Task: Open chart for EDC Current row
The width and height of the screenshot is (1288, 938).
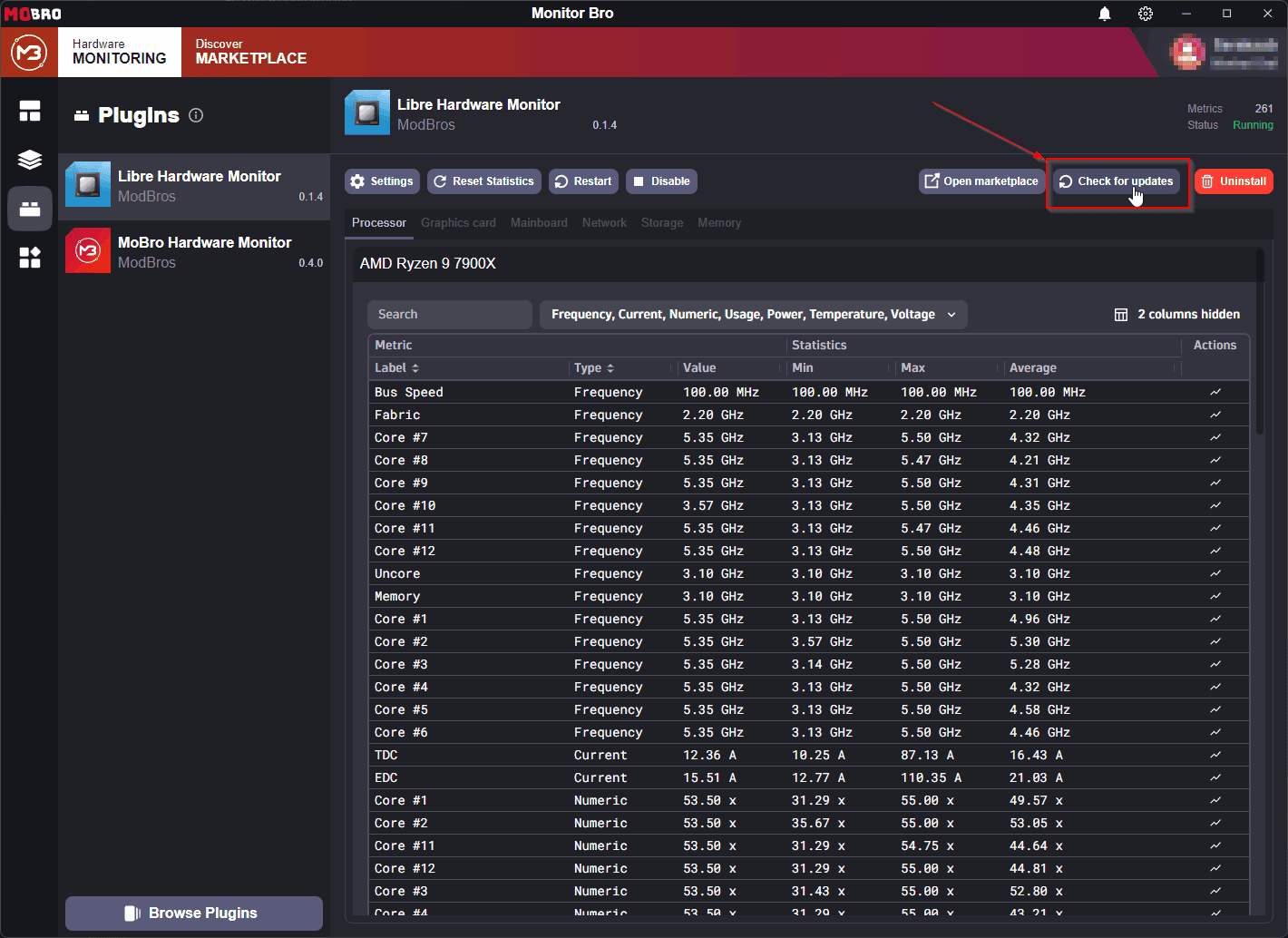Action: (x=1215, y=777)
